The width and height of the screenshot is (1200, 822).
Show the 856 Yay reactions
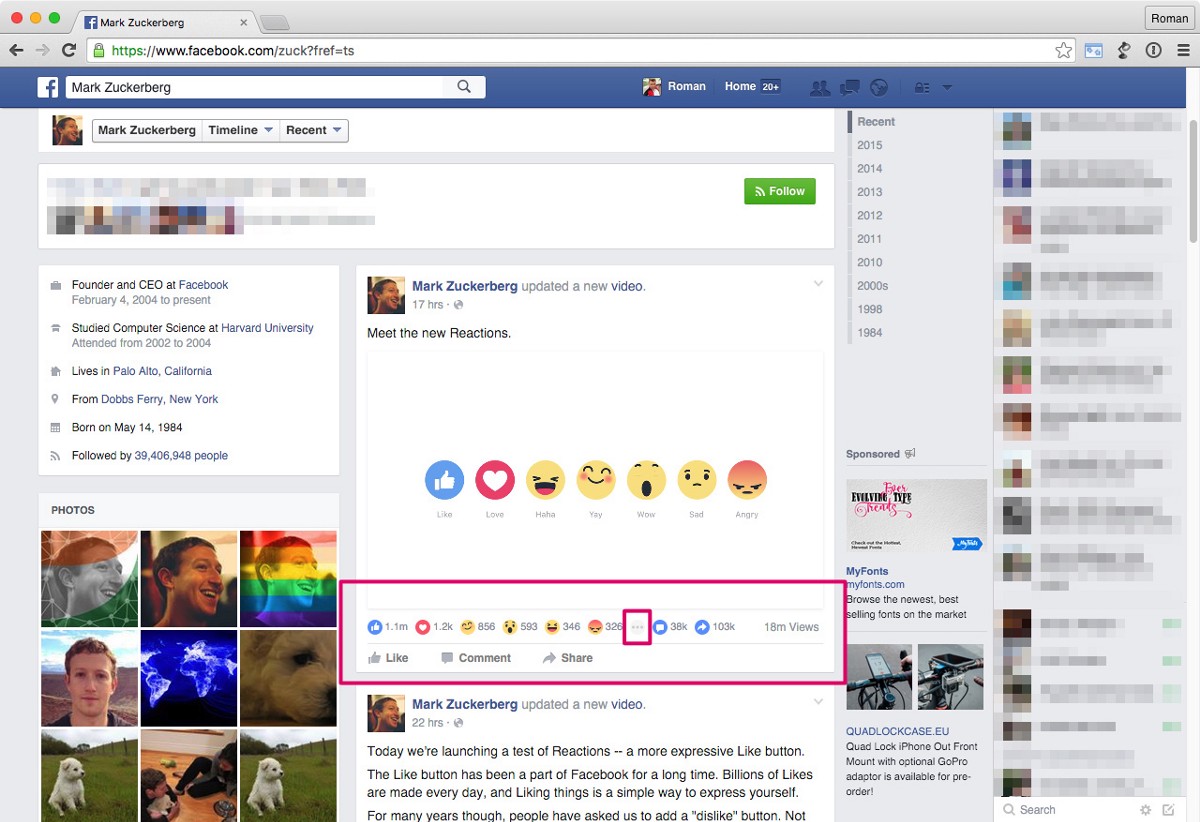[x=478, y=627]
